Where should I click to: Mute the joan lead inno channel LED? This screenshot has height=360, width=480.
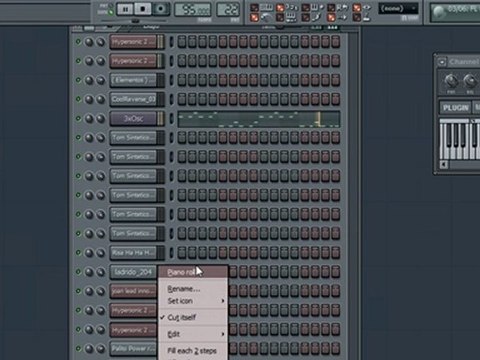pos(78,291)
